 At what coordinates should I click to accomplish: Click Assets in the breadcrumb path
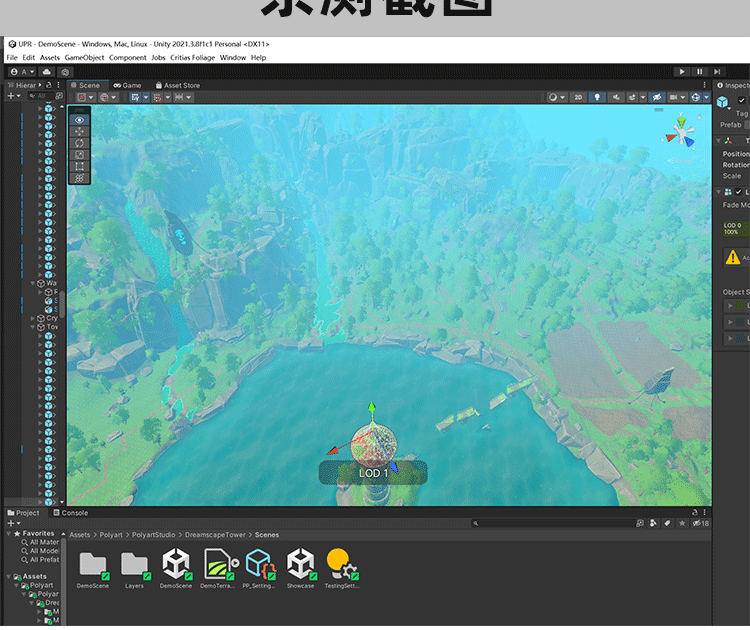(x=79, y=535)
